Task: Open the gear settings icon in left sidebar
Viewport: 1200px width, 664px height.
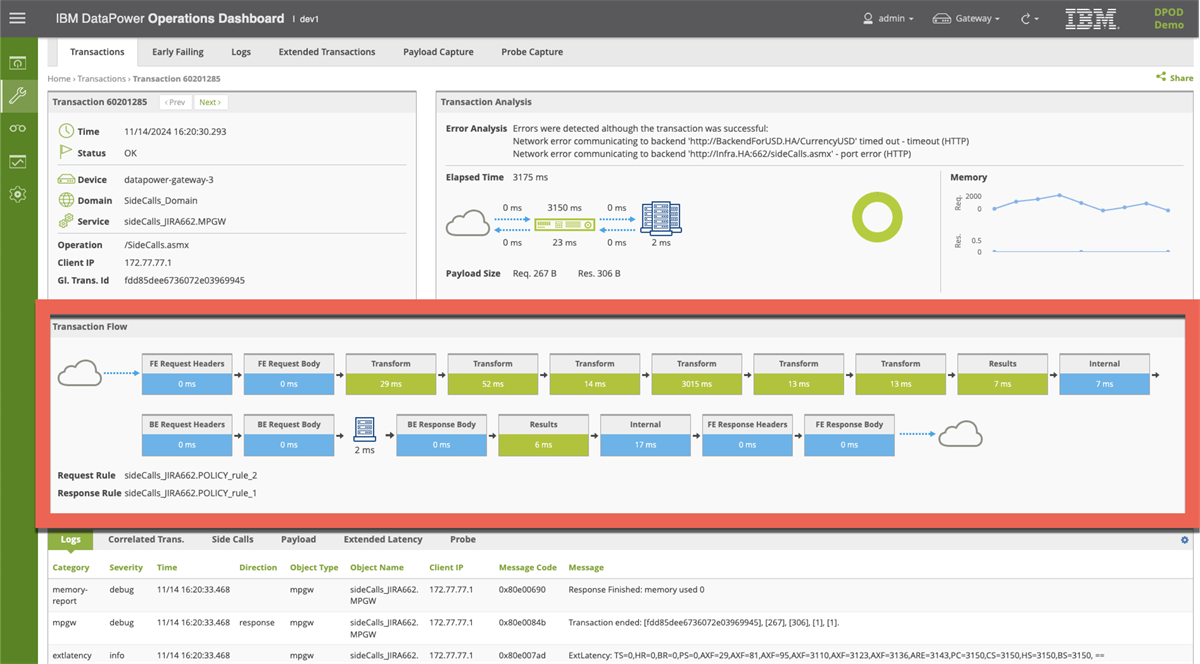Action: [x=18, y=194]
